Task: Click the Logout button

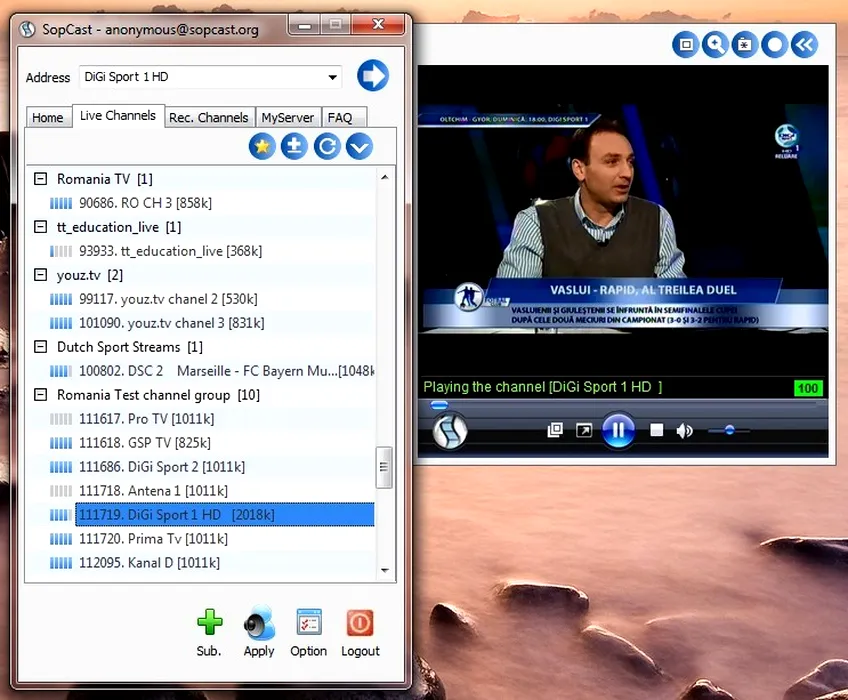Action: coord(360,633)
